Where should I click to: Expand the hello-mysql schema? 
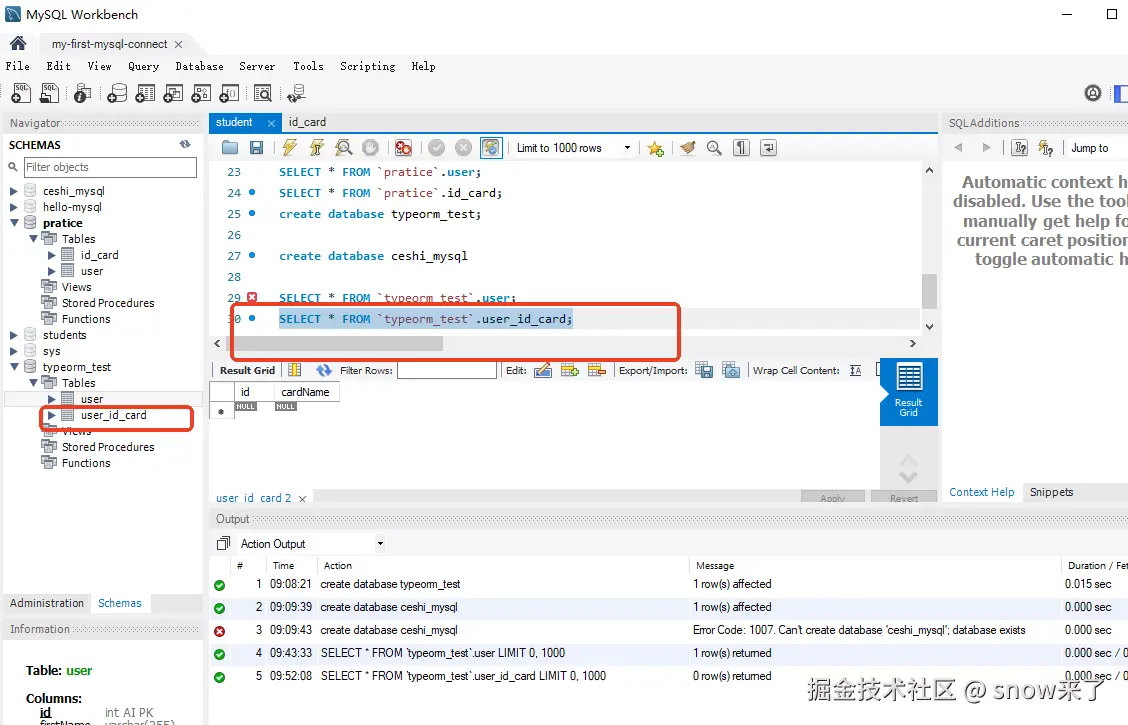14,207
